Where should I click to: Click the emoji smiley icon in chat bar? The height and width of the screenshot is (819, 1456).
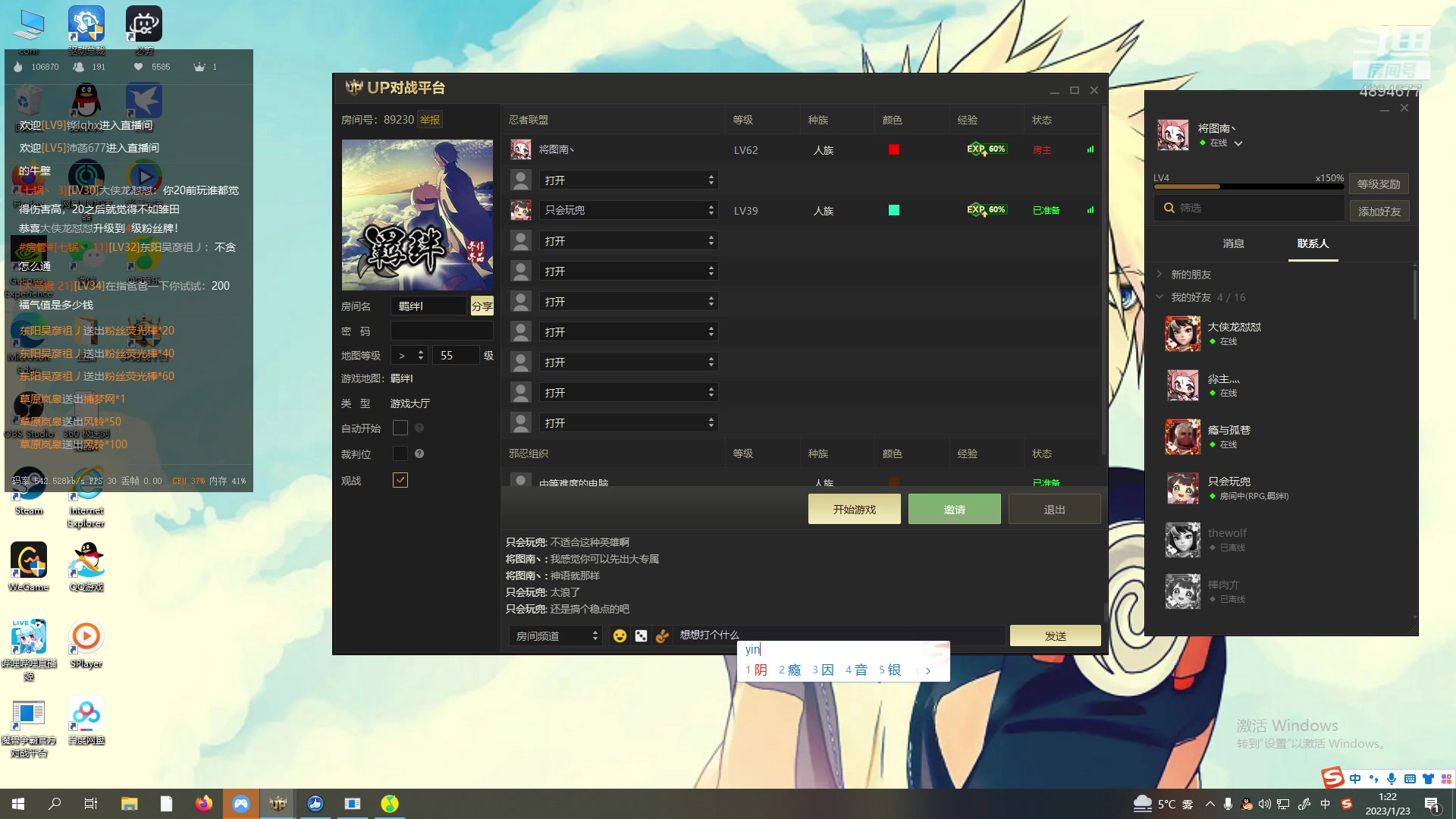[x=620, y=635]
